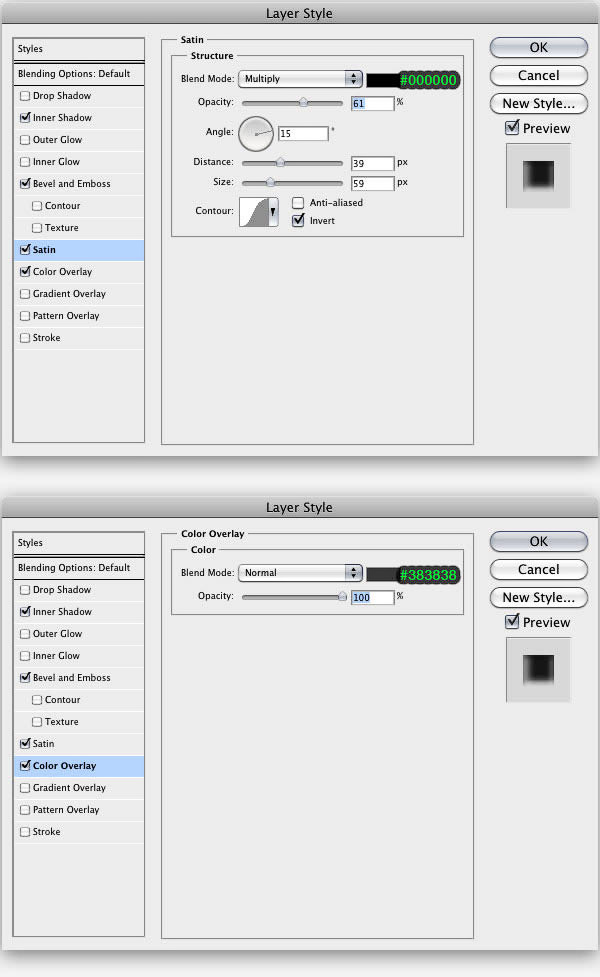Screen dimensions: 600x977
Task: Click the Satin Opacity slider handle
Action: pyautogui.click(x=303, y=103)
